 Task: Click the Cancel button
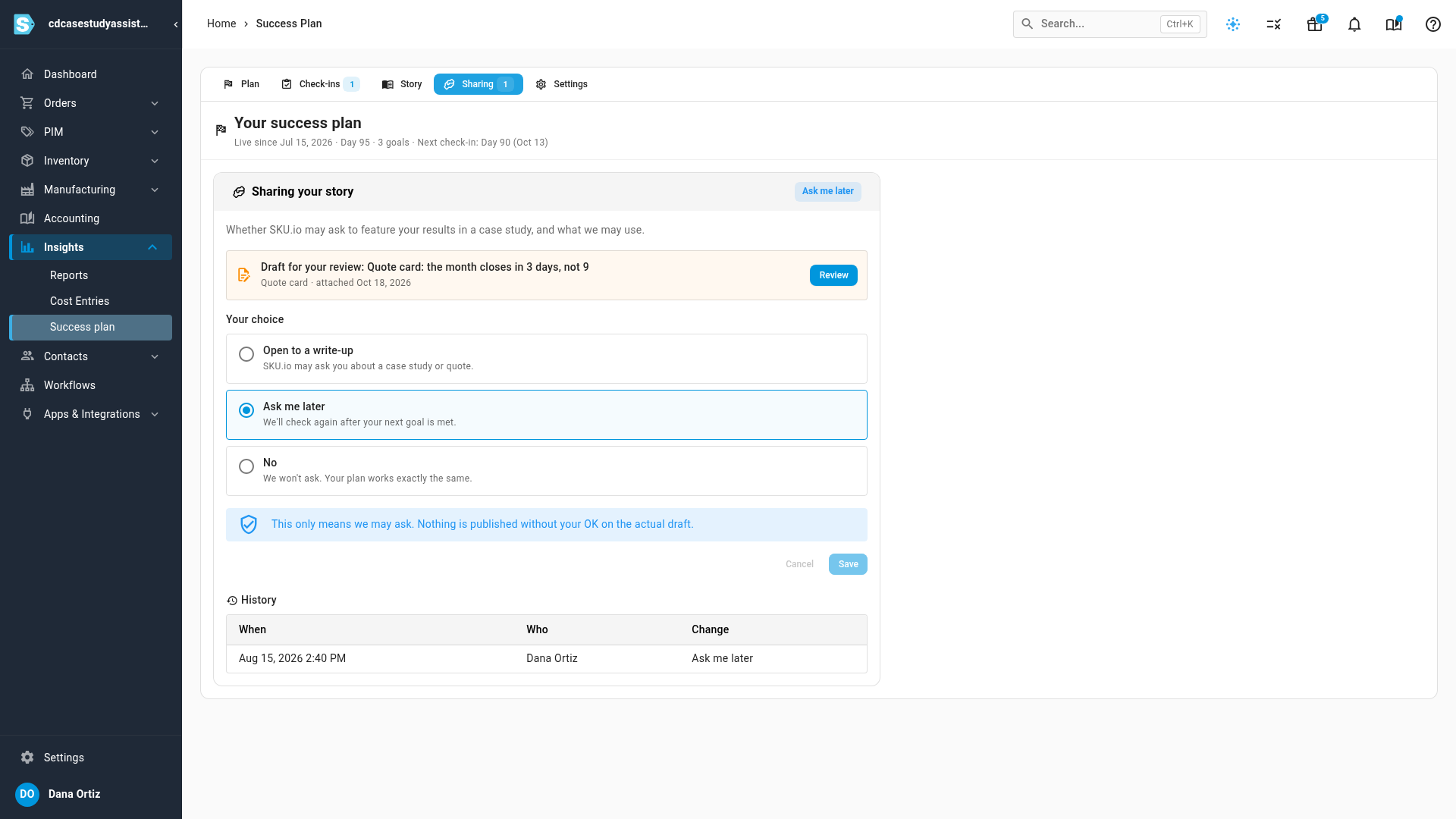(799, 564)
